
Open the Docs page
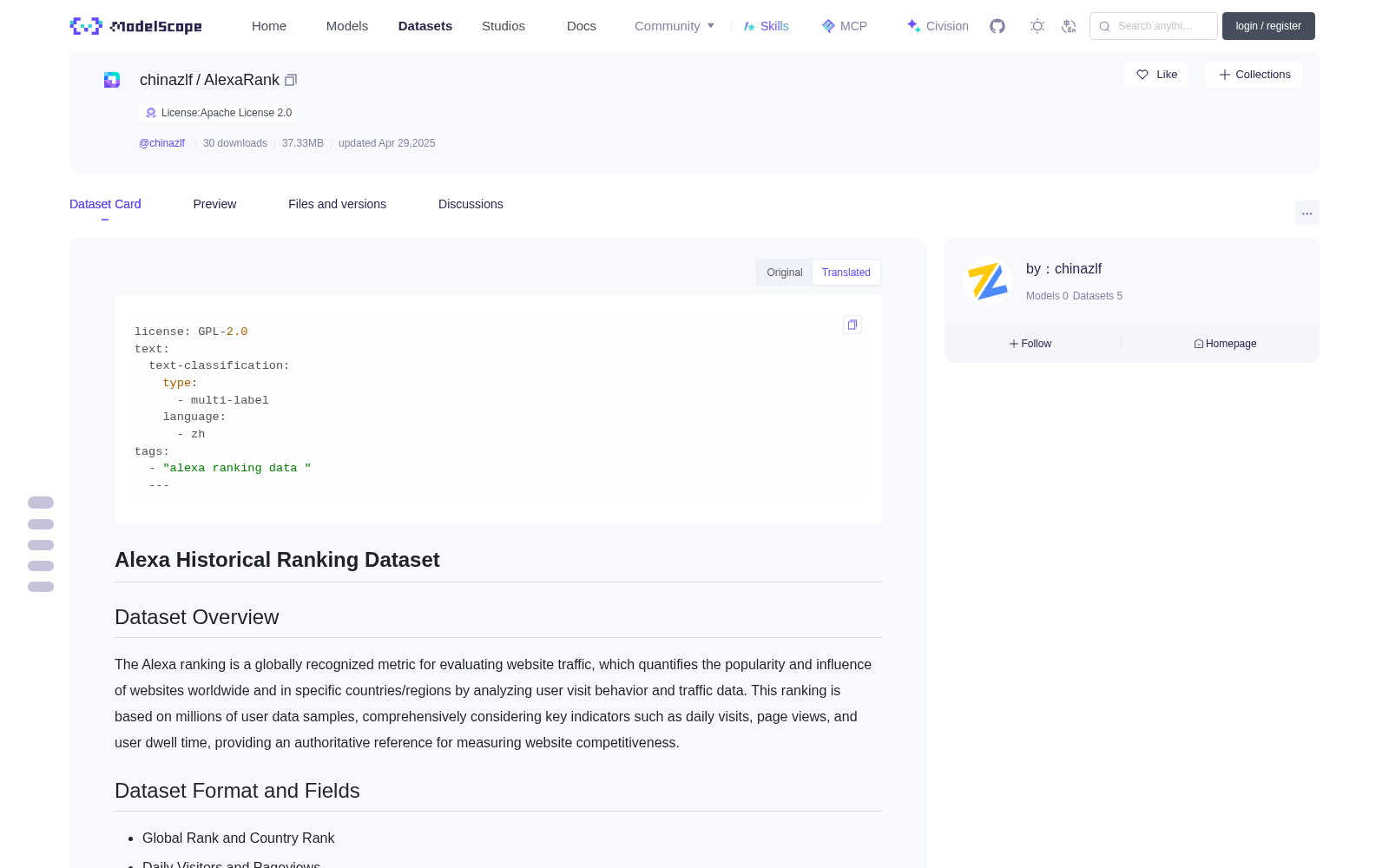[582, 26]
